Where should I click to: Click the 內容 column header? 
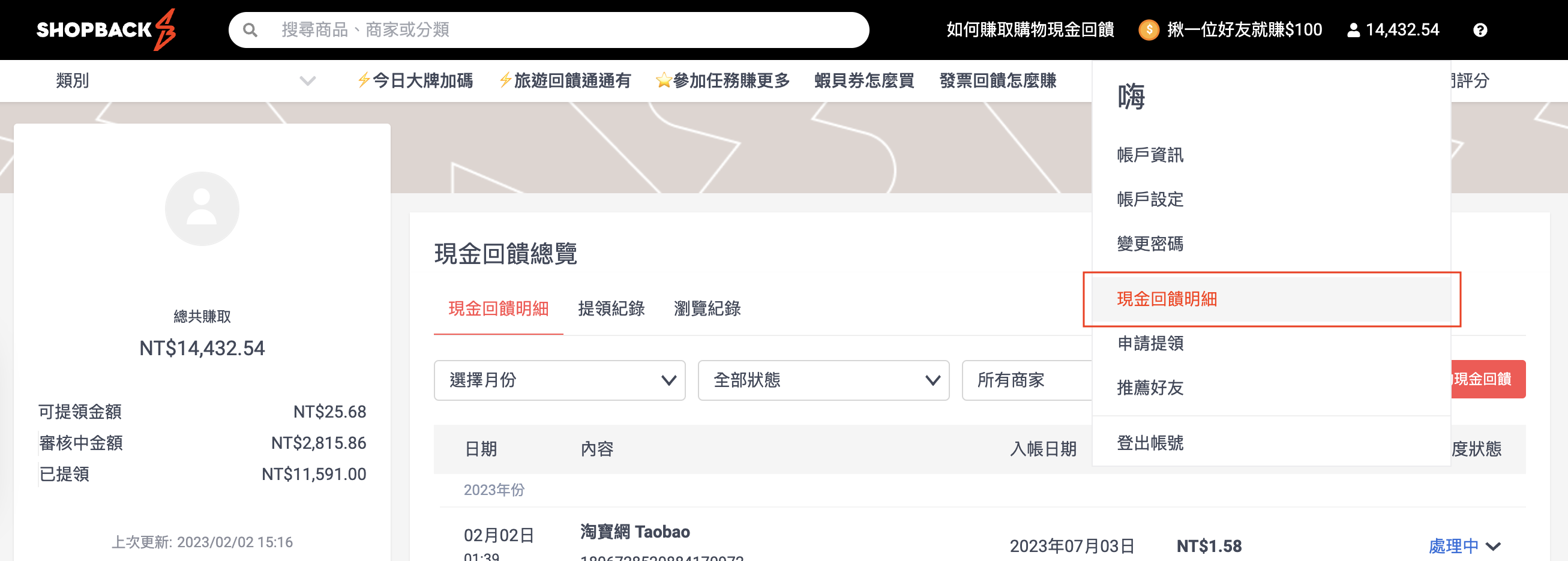pos(597,449)
